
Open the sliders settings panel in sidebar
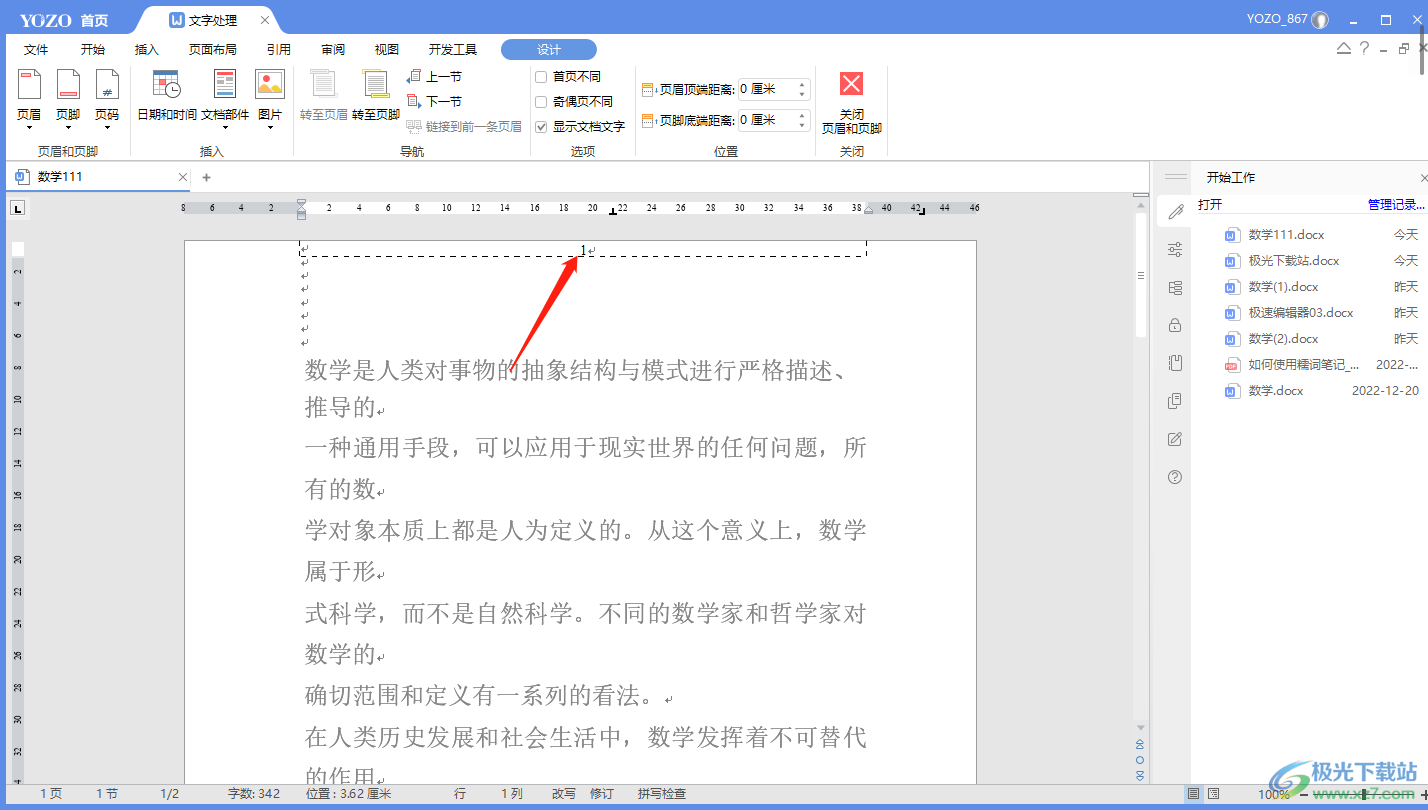(1175, 249)
